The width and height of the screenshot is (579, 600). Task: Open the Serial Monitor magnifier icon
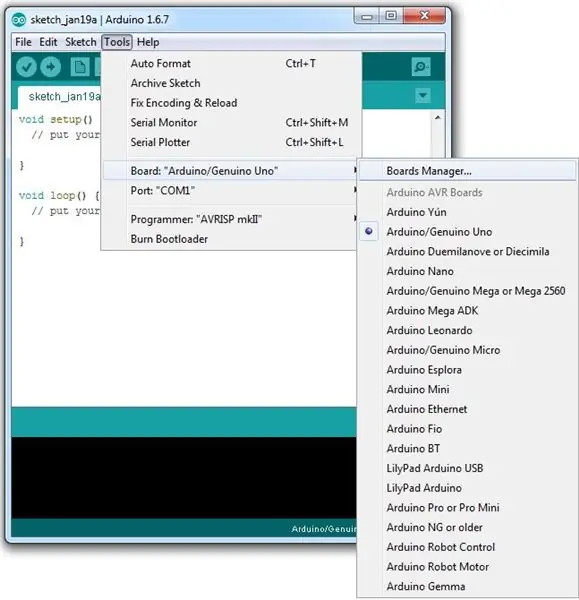point(421,67)
